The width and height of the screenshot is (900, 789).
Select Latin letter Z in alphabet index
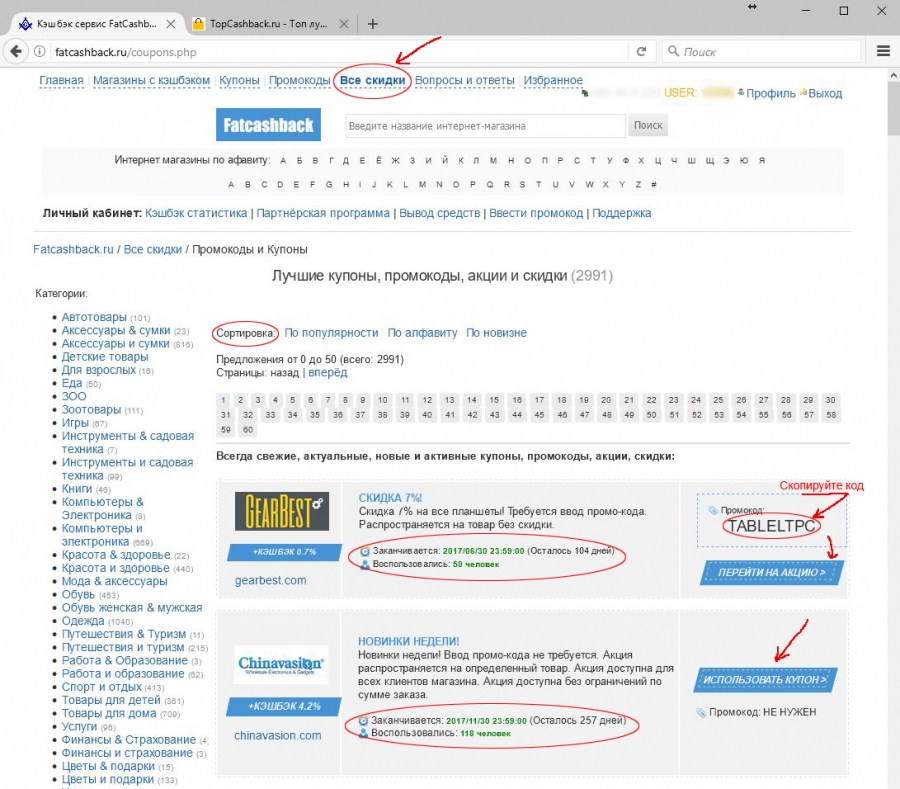click(638, 185)
